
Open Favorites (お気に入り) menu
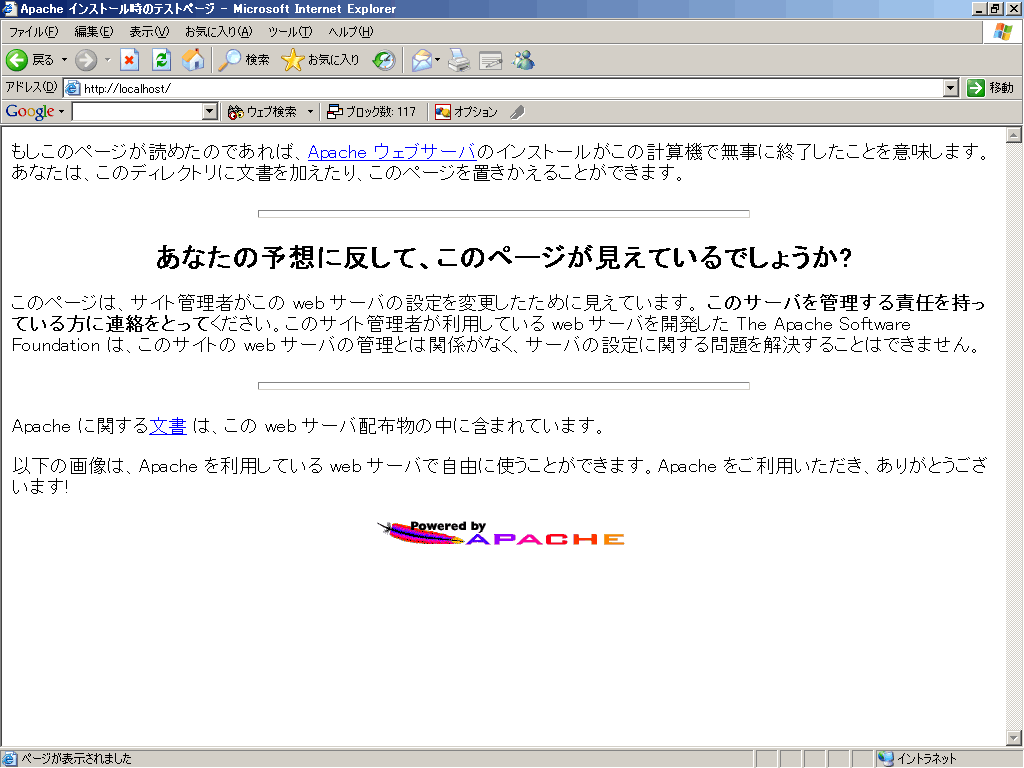click(x=218, y=31)
